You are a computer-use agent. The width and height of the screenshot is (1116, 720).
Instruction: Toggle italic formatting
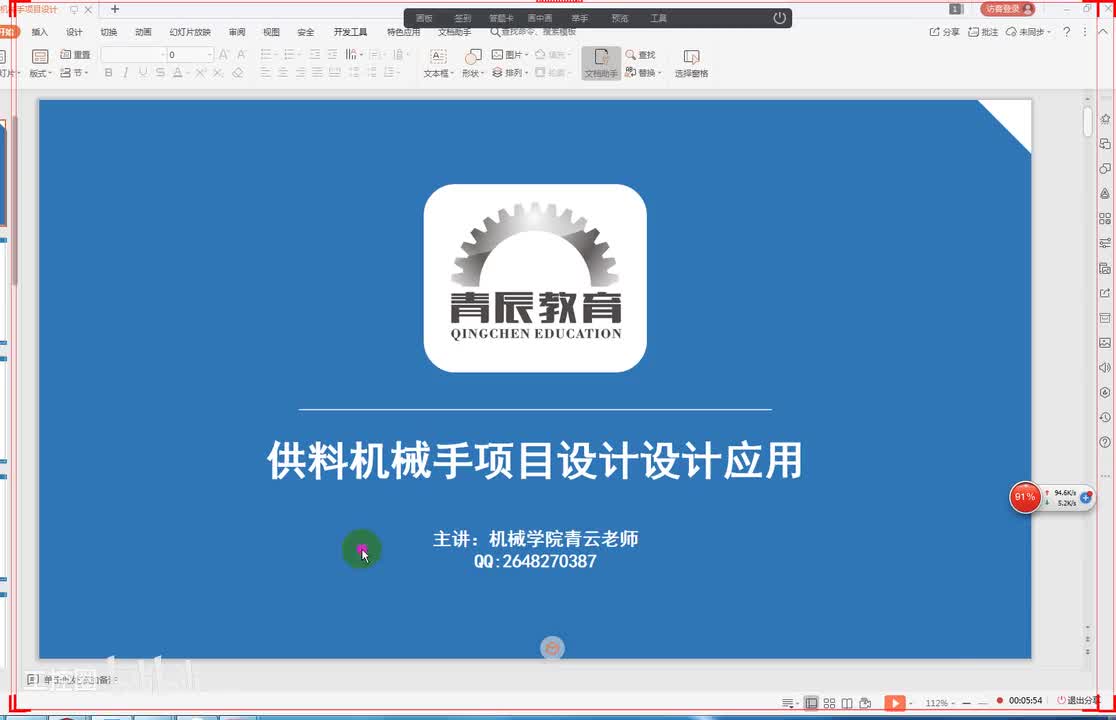point(125,73)
